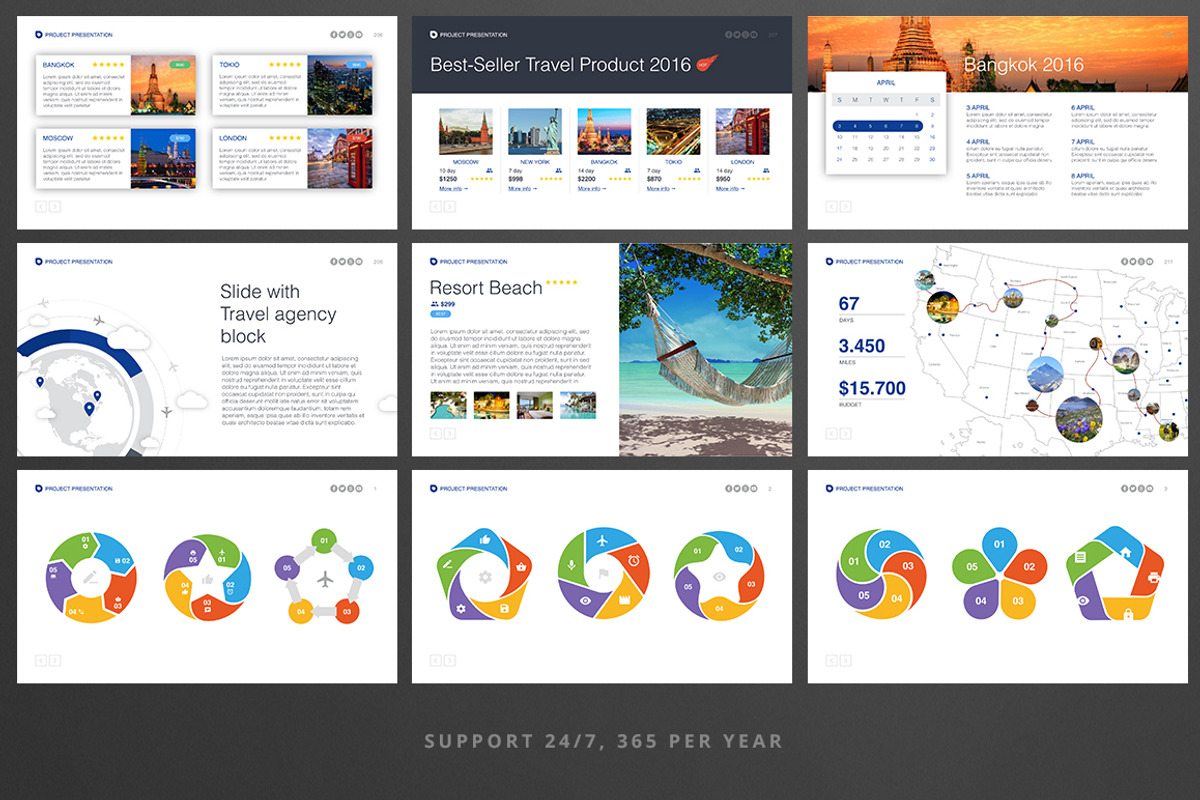Click the people icon beside London price
The width and height of the screenshot is (1200, 800).
click(x=766, y=171)
